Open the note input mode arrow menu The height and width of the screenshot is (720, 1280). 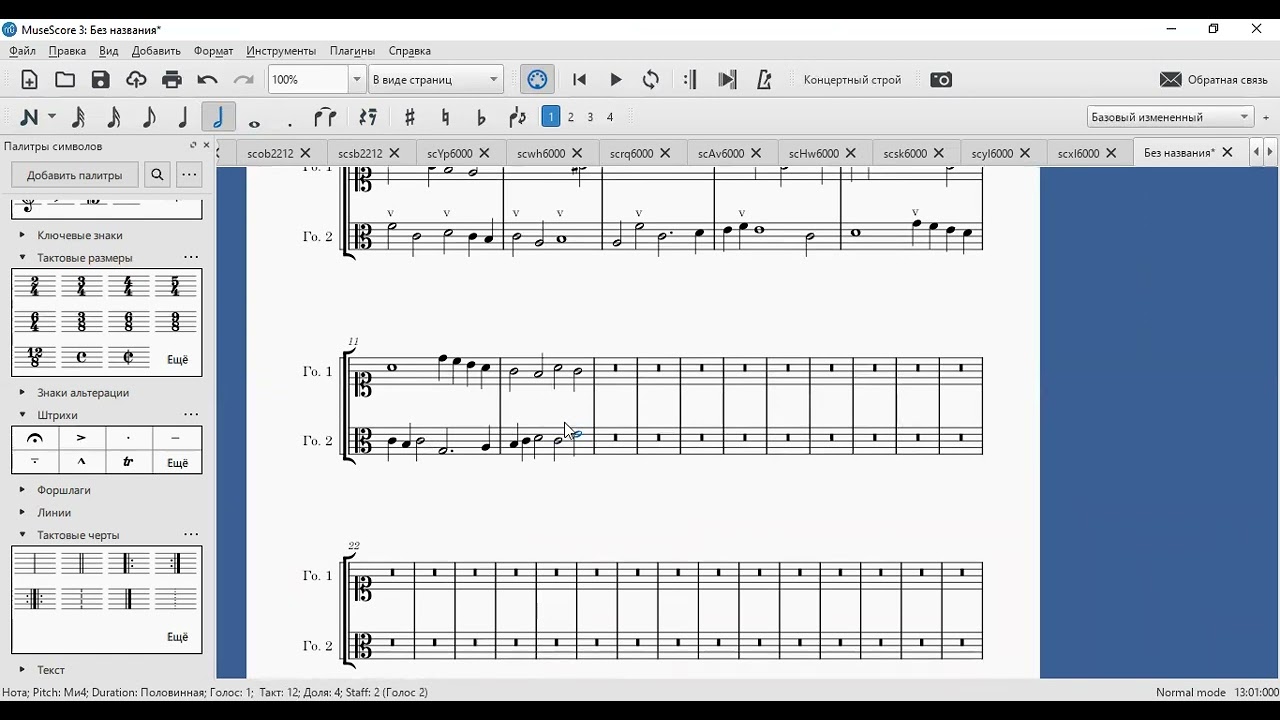click(x=52, y=117)
